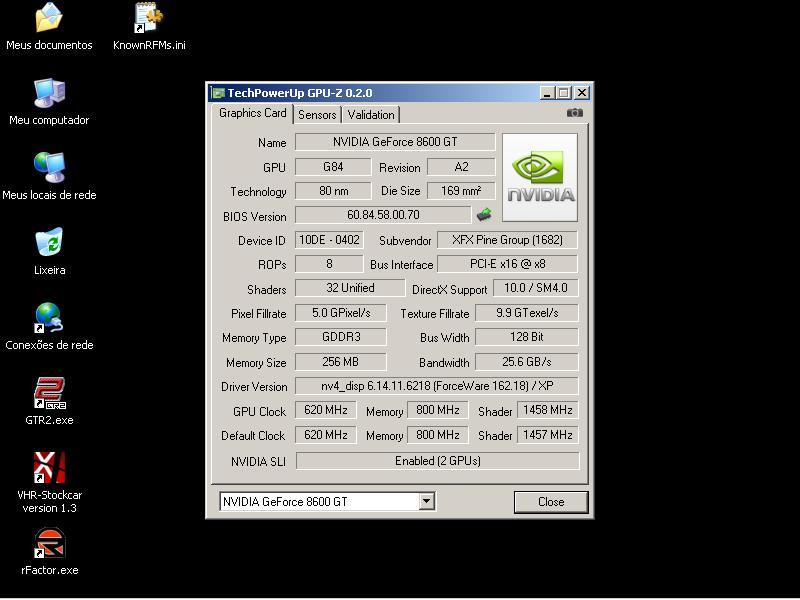Click the NVIDIA logo in GPU-Z
This screenshot has height=600, width=800.
point(540,178)
